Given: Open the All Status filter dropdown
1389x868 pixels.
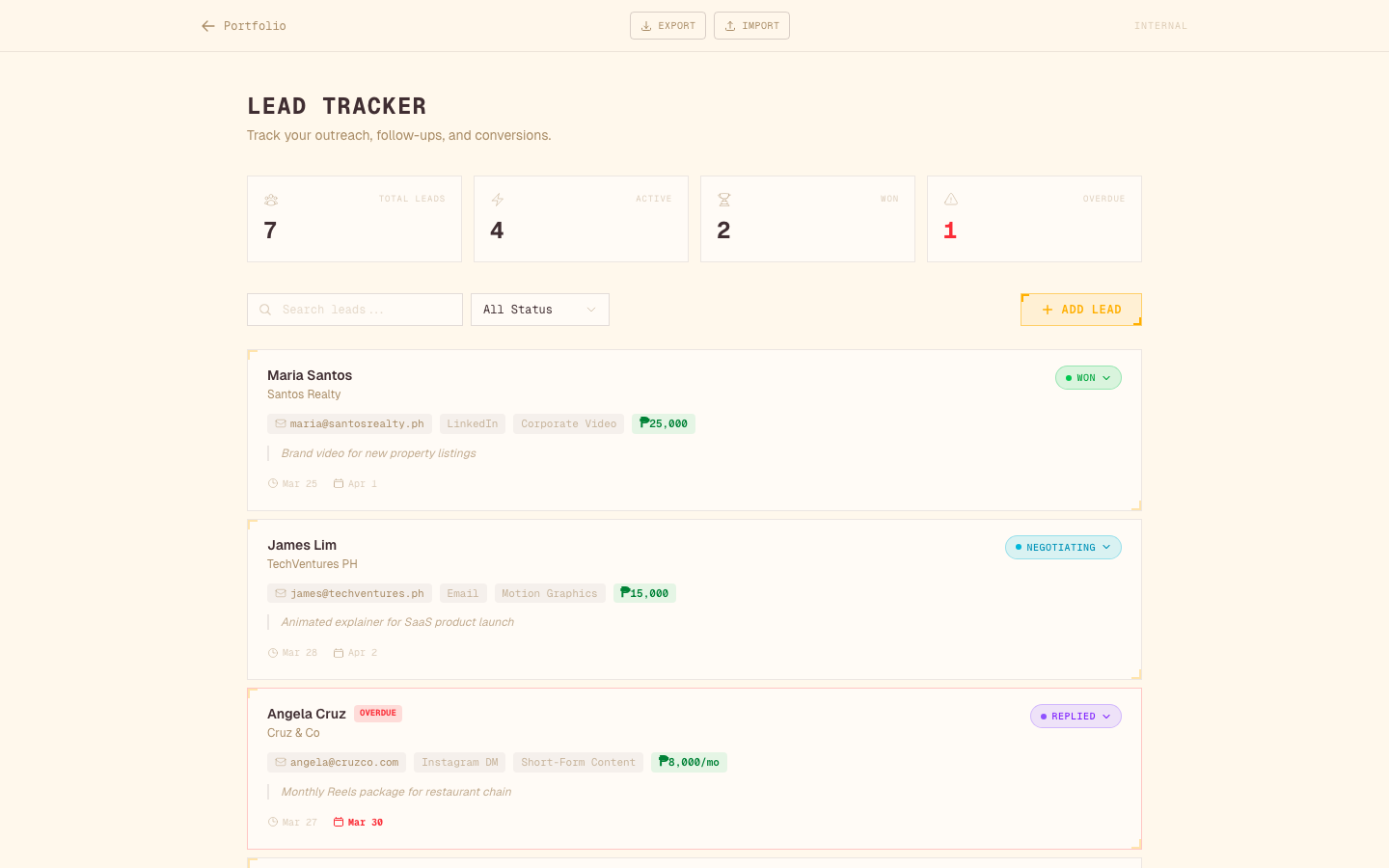Looking at the screenshot, I should (540, 310).
